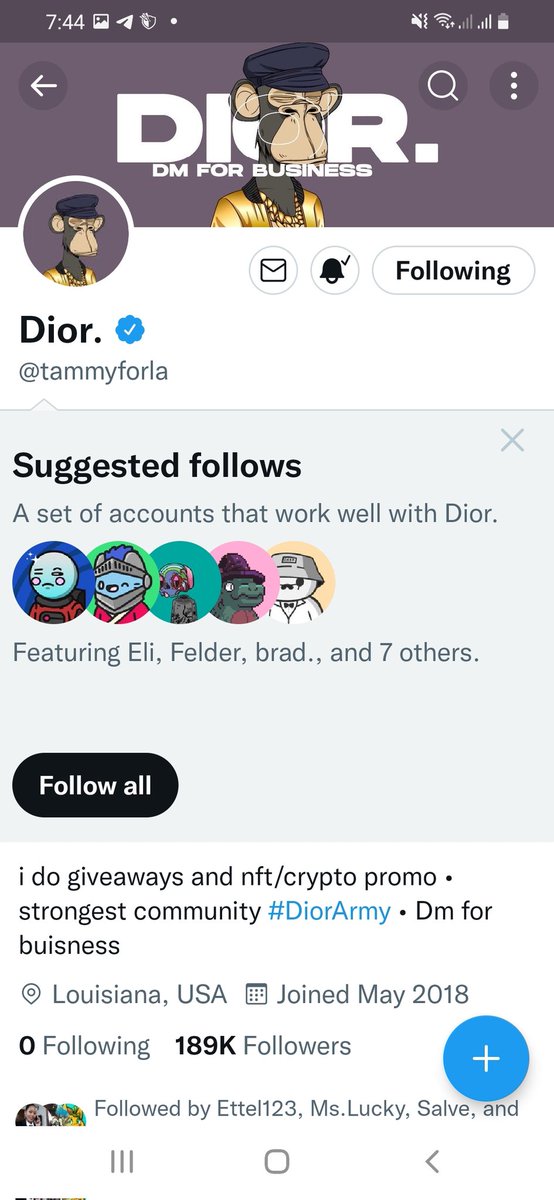
Task: Open the blue astronaut suggested avatar
Action: tap(45, 583)
